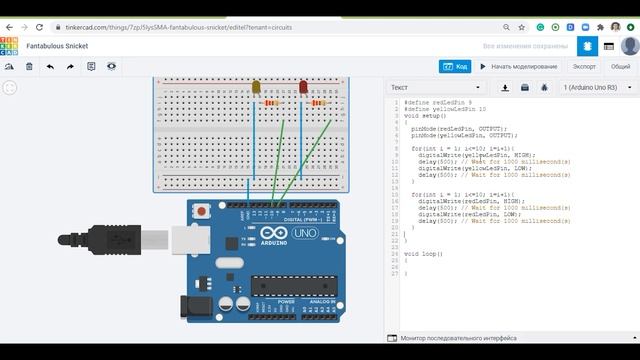Click code line 'digitalWrite(yellowLedPin, HIGH);'
Screen dimensions: 640x360
tap(476, 155)
